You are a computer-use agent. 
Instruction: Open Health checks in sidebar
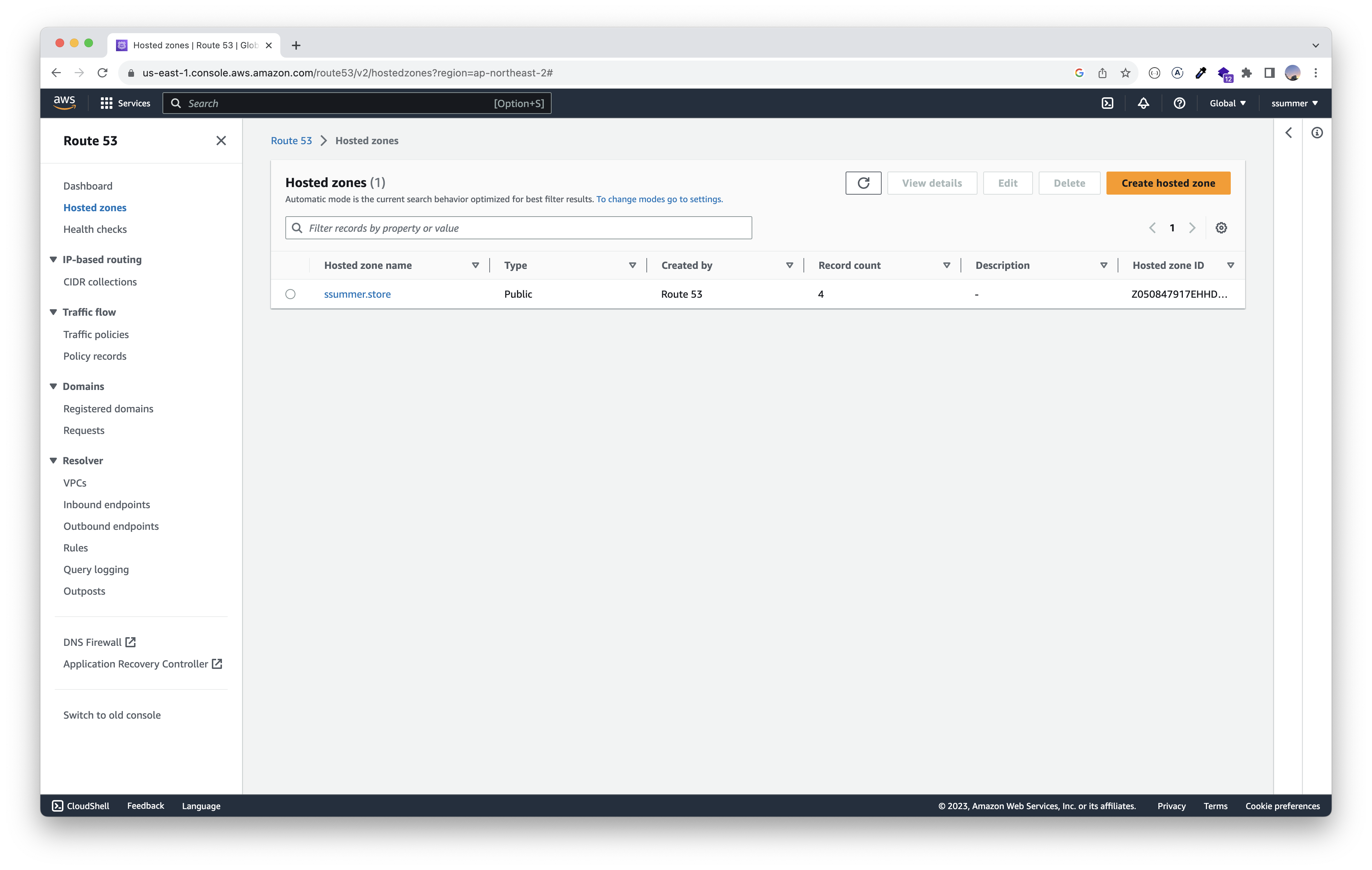95,229
